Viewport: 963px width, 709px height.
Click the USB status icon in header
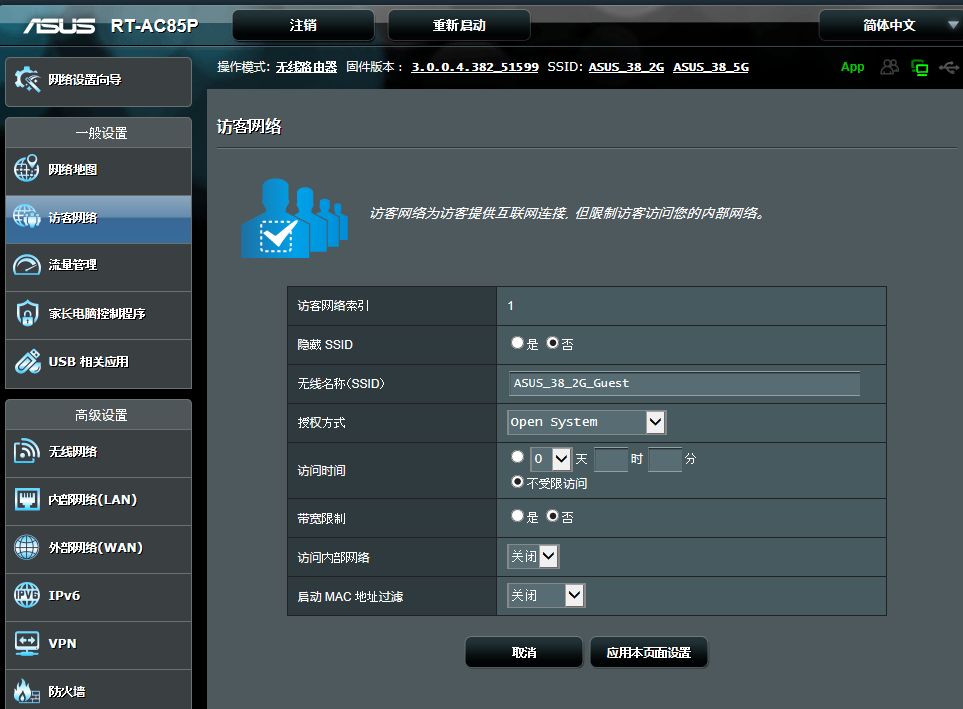click(x=949, y=67)
